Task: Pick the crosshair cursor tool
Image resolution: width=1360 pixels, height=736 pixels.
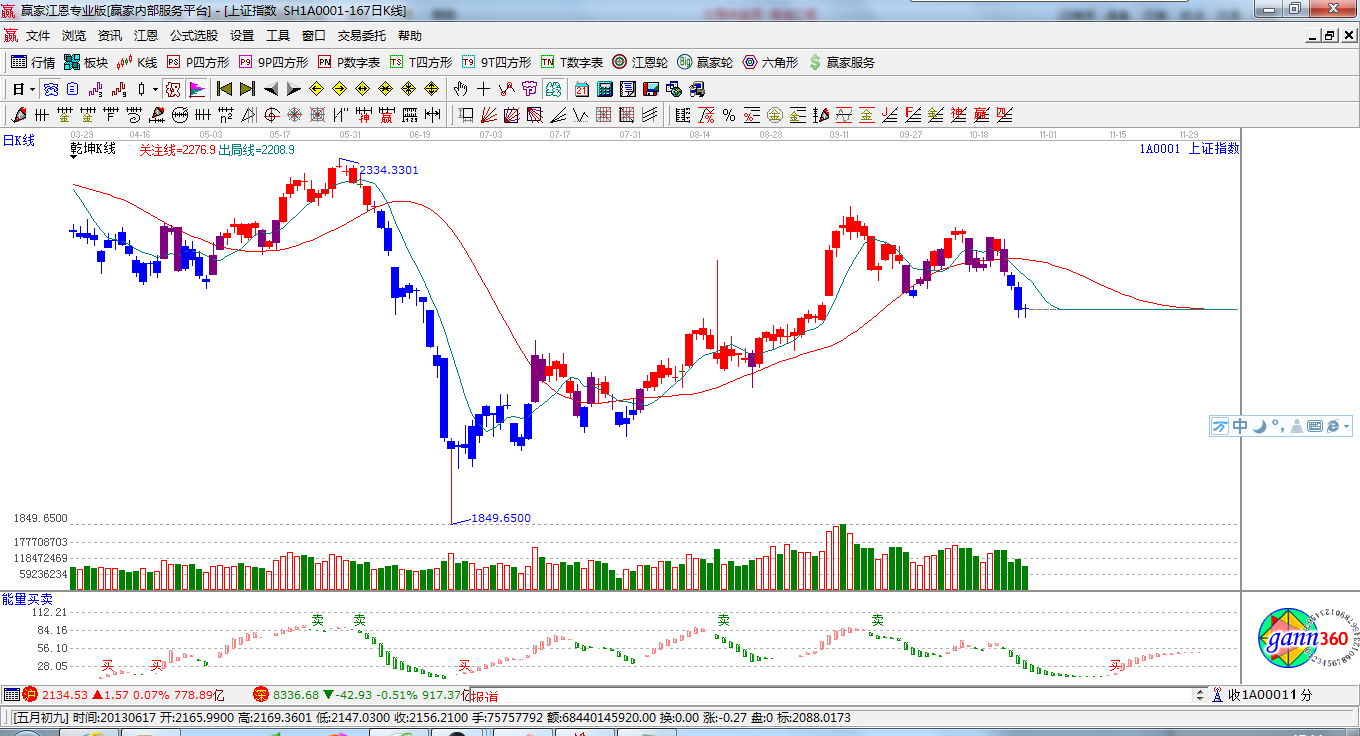Action: 483,89
